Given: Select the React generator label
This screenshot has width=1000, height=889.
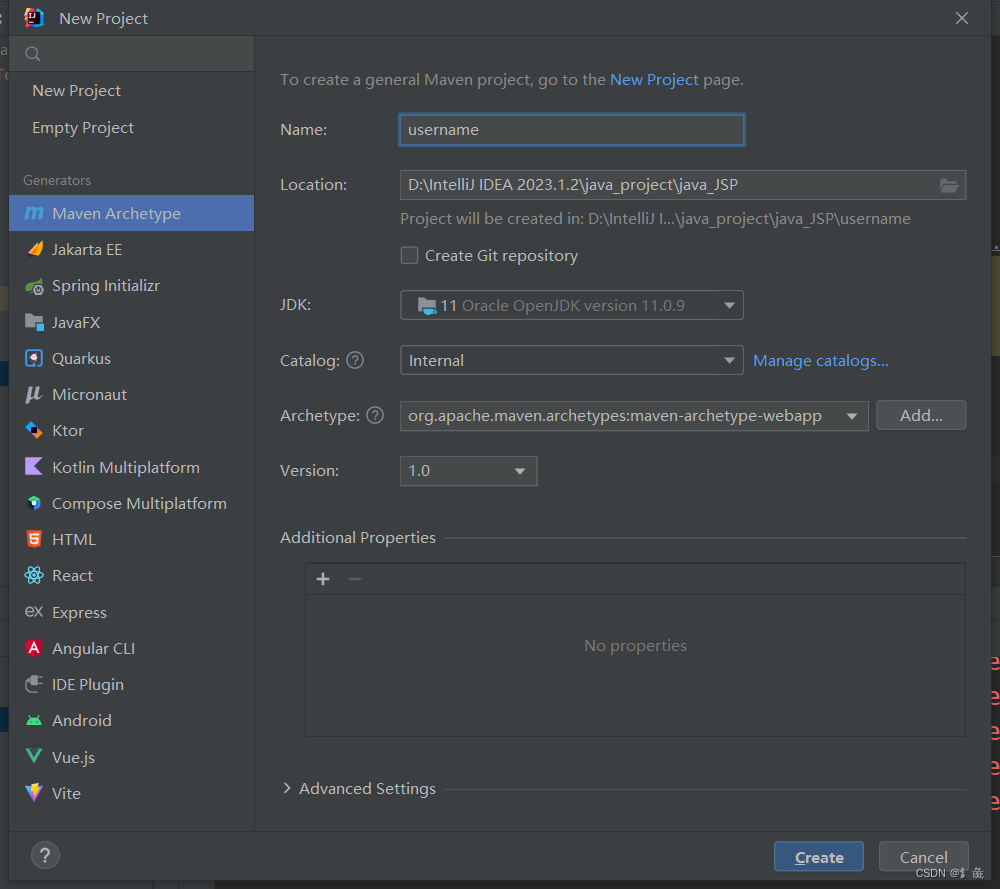Looking at the screenshot, I should (72, 576).
